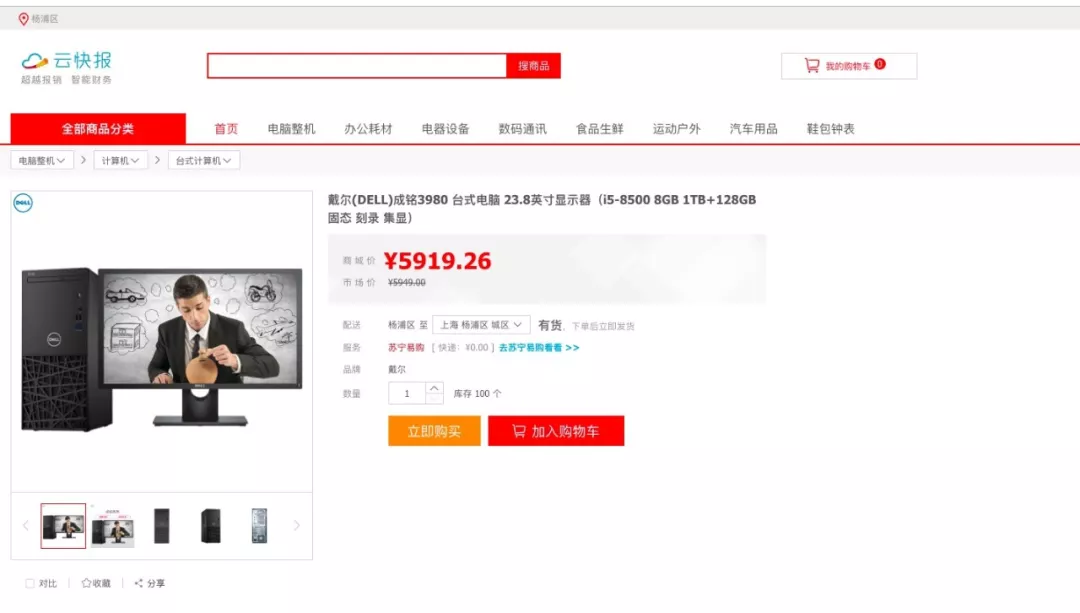Click the quantity input showing 1

[406, 393]
